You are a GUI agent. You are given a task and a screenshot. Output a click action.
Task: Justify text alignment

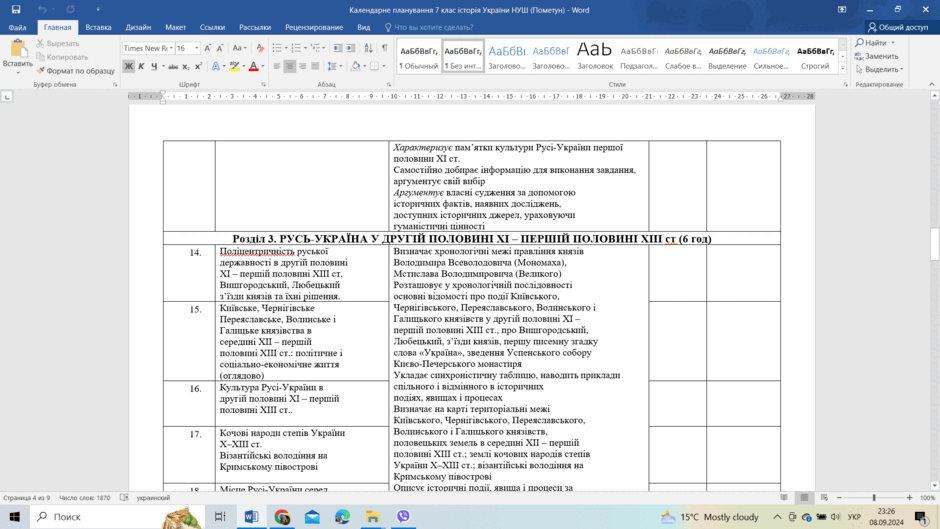coord(315,67)
